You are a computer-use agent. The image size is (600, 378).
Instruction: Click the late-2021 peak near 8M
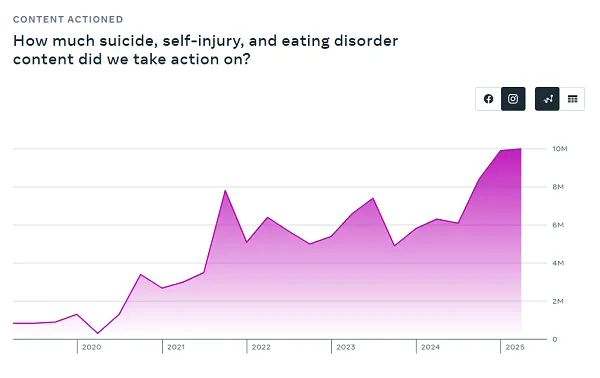coord(225,191)
